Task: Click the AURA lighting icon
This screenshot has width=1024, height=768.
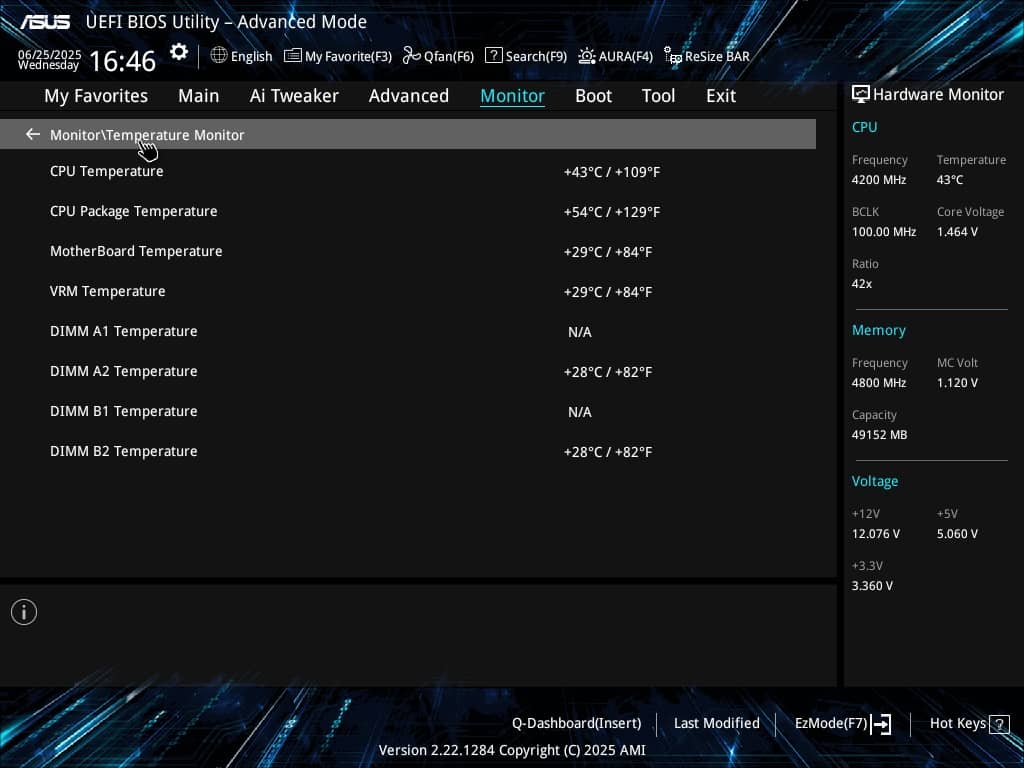Action: coord(586,56)
